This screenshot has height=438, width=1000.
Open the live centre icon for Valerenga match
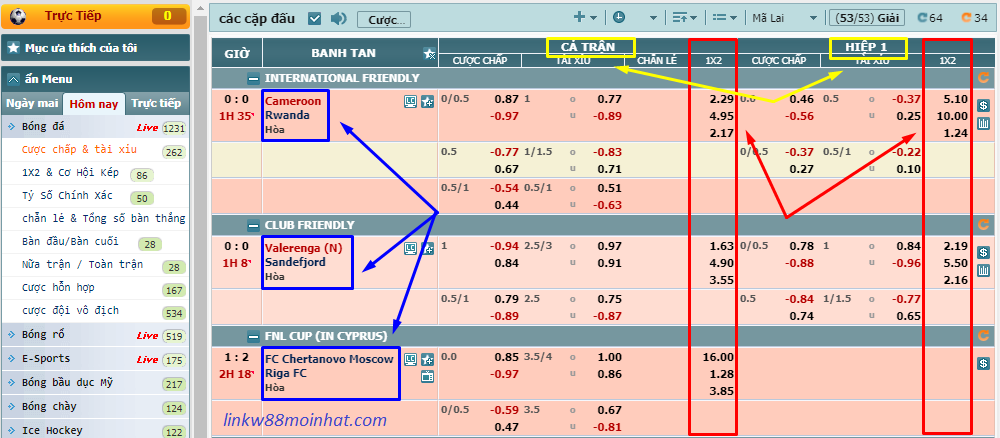411,249
